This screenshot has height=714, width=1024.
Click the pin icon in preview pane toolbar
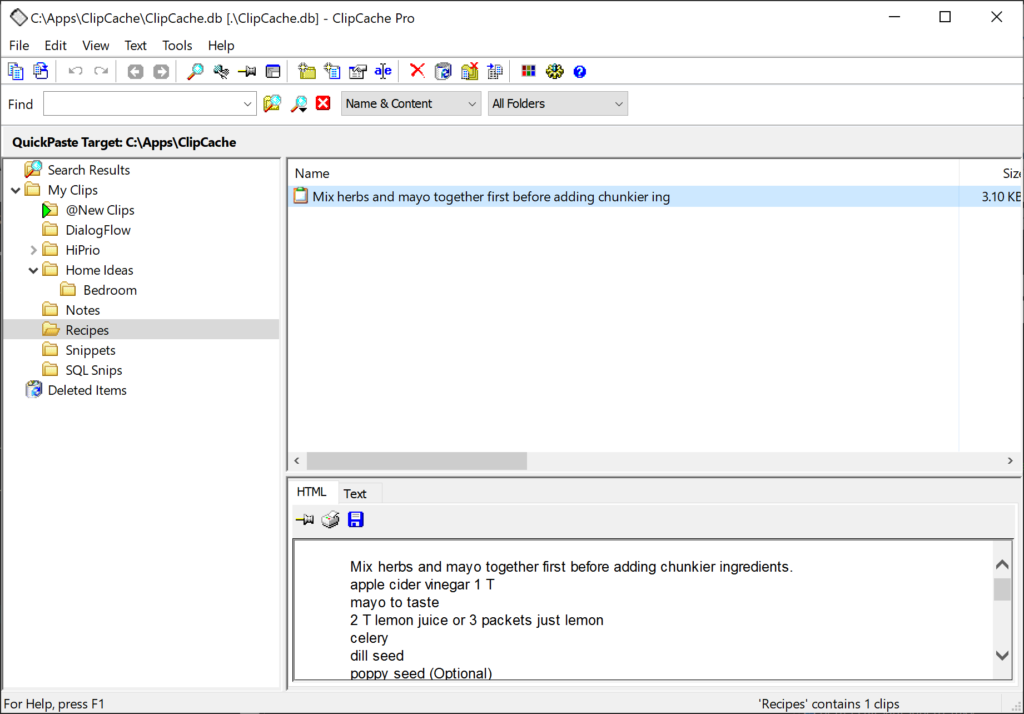click(304, 520)
